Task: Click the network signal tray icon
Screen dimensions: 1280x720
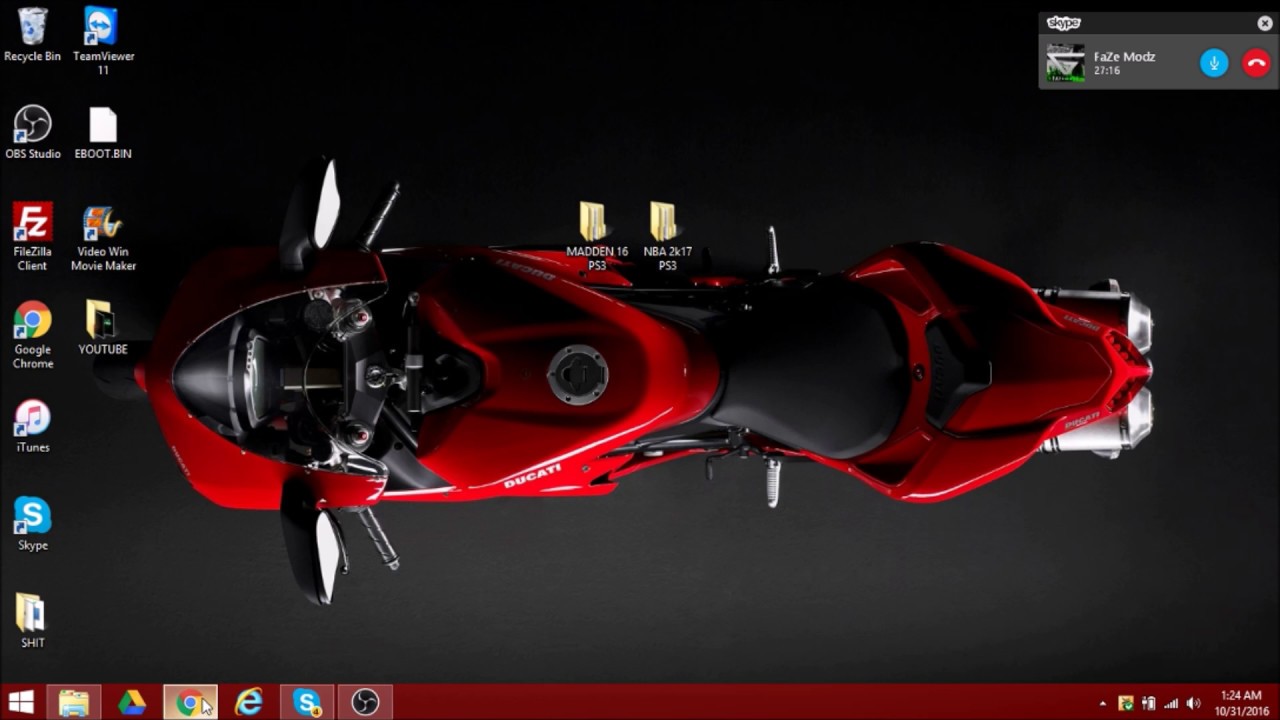Action: 1171,704
